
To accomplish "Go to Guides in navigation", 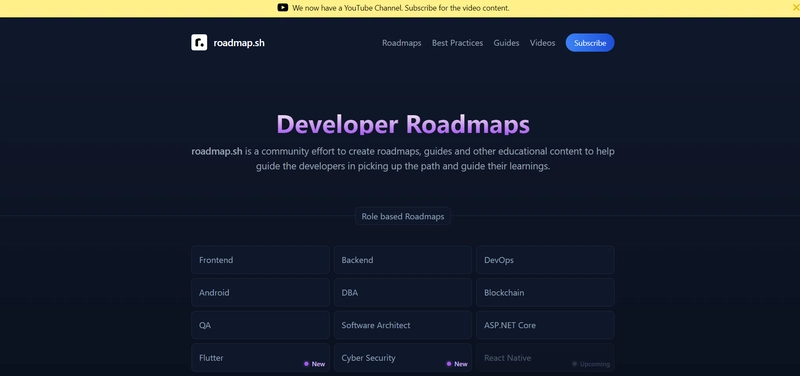I will tap(506, 43).
